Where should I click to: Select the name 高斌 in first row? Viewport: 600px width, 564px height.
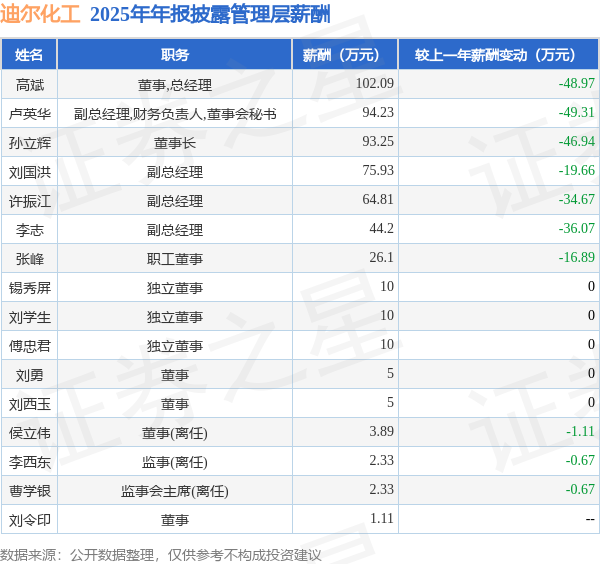tap(30, 84)
